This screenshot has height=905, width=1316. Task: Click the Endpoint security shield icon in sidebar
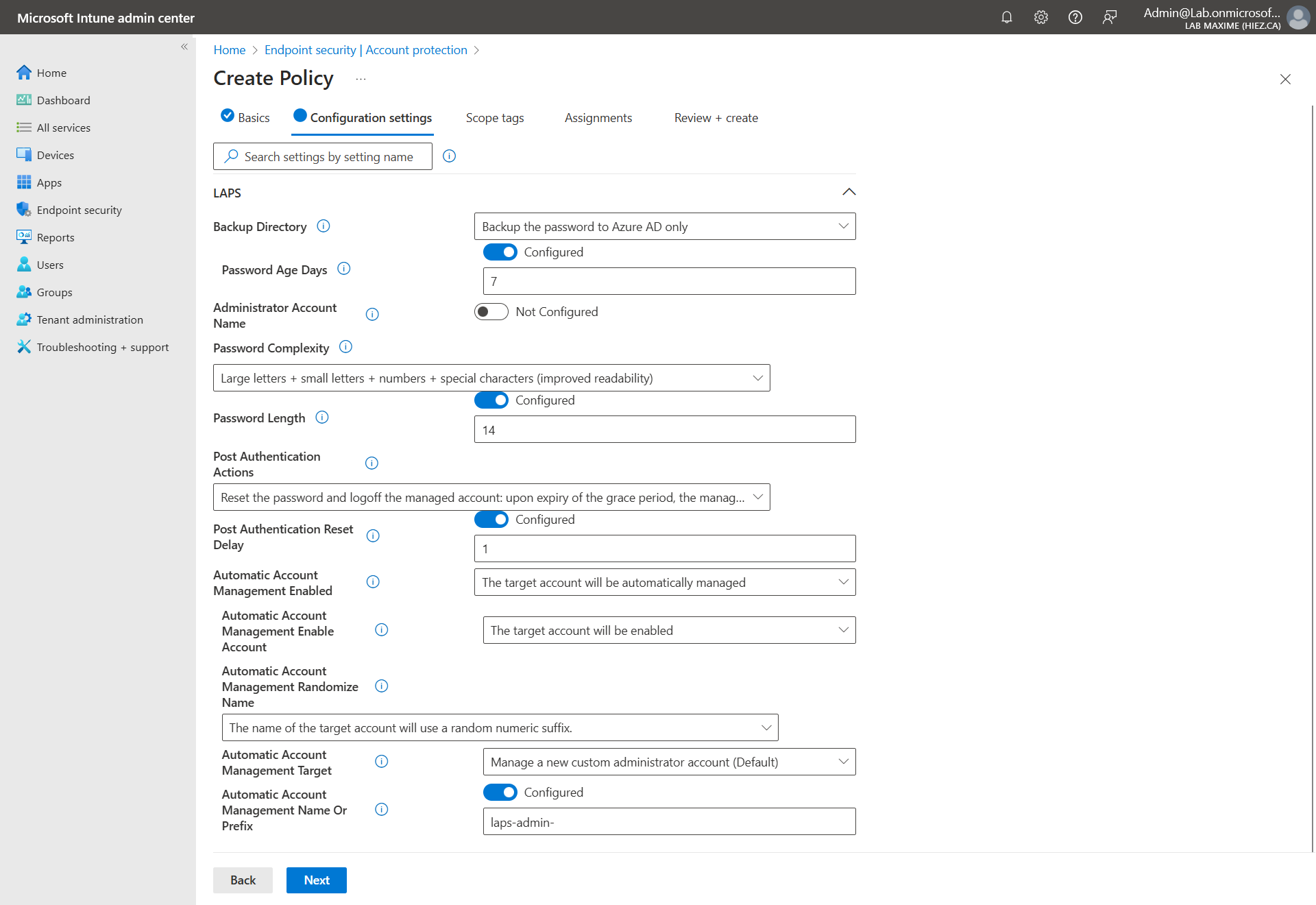click(24, 210)
